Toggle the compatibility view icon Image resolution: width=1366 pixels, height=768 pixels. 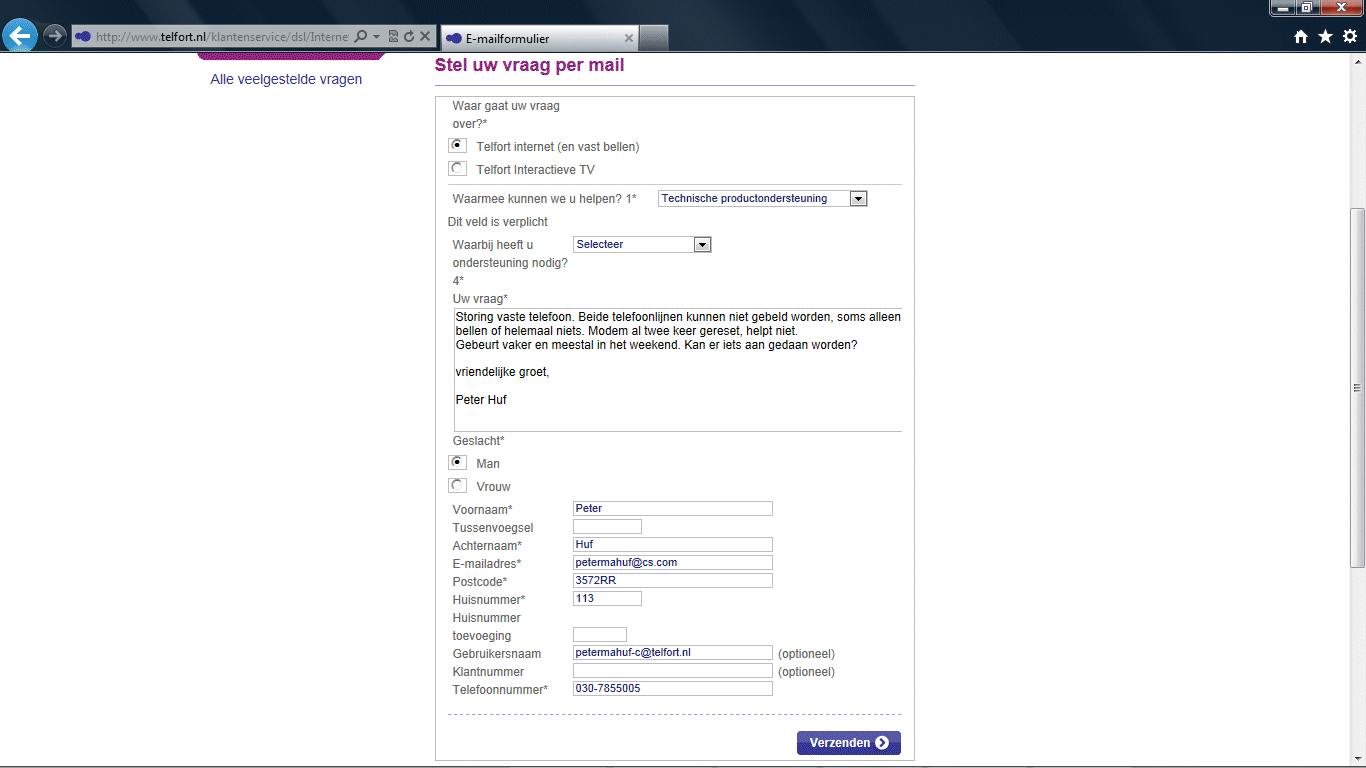click(393, 37)
